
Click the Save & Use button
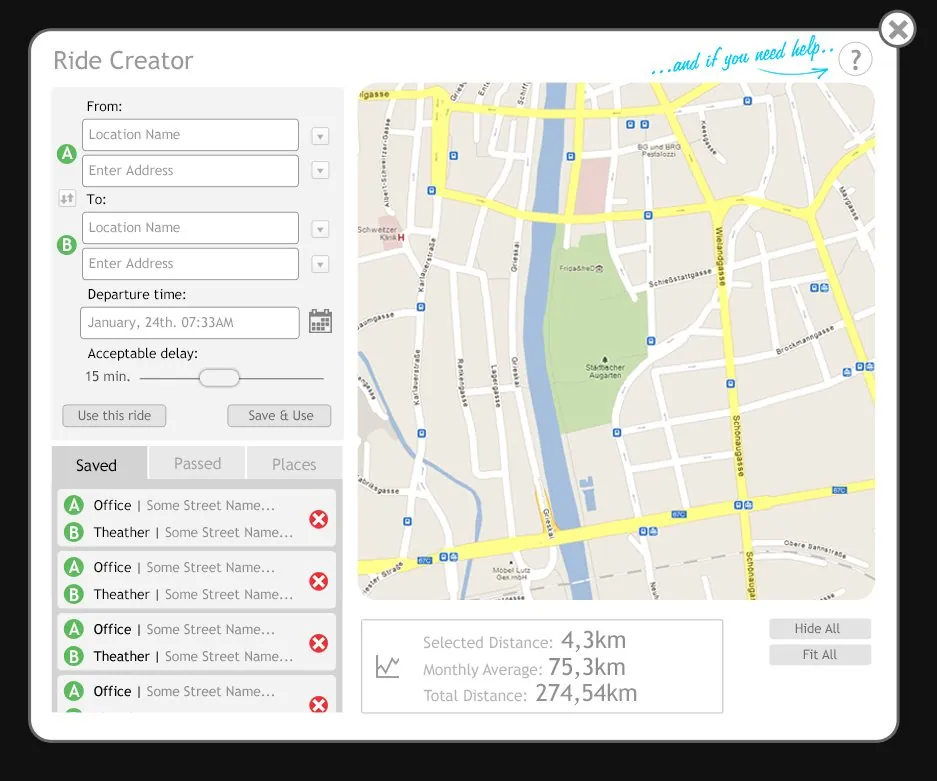point(279,415)
